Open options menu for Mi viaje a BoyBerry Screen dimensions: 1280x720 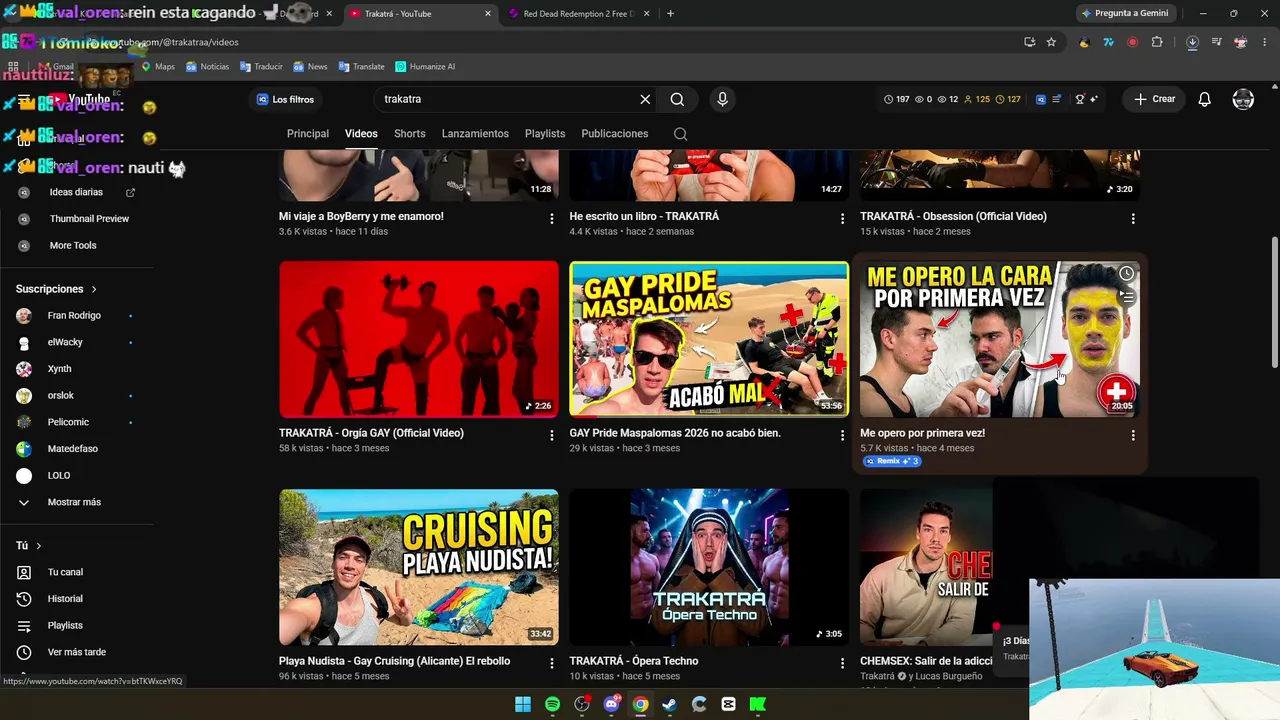pos(551,218)
